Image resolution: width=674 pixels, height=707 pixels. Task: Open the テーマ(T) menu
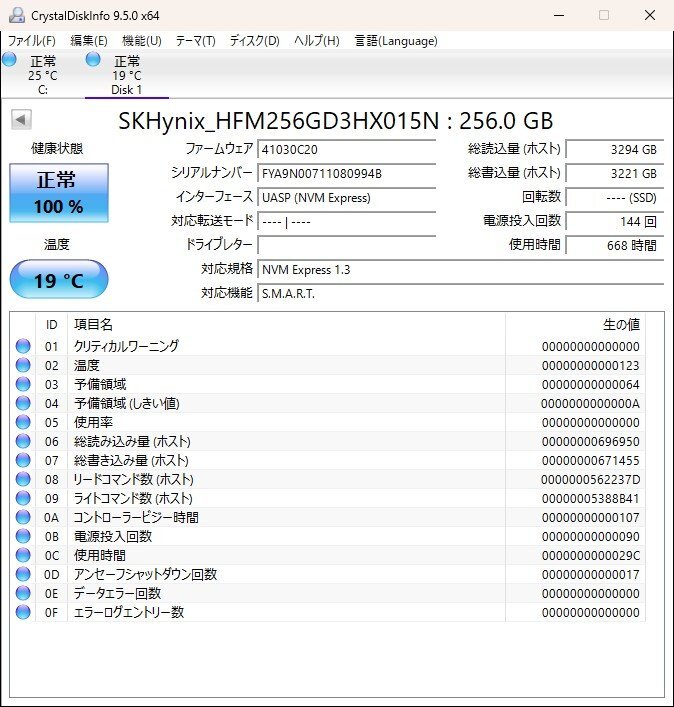click(195, 41)
